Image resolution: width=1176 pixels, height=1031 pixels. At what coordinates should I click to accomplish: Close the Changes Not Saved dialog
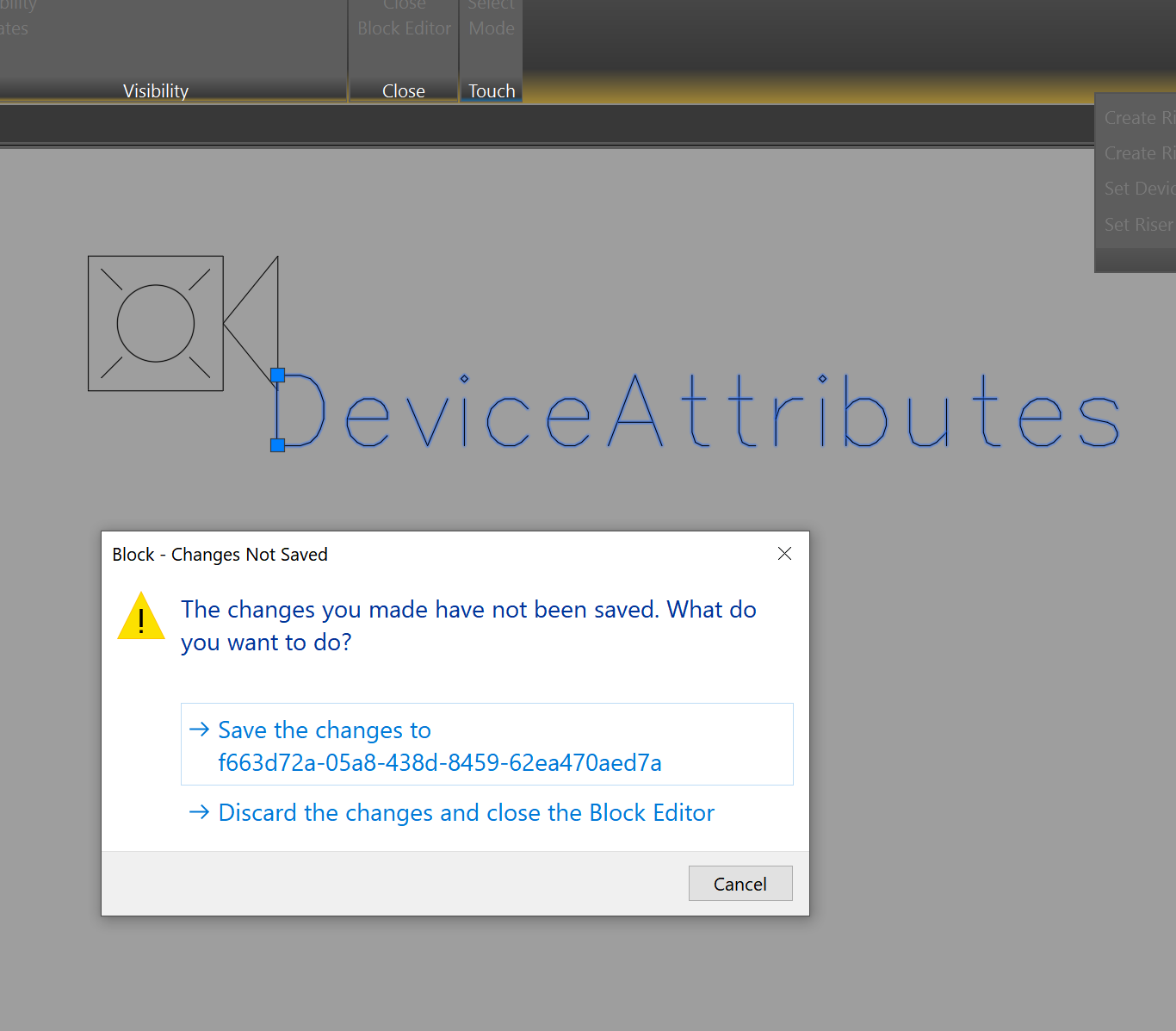coord(784,554)
